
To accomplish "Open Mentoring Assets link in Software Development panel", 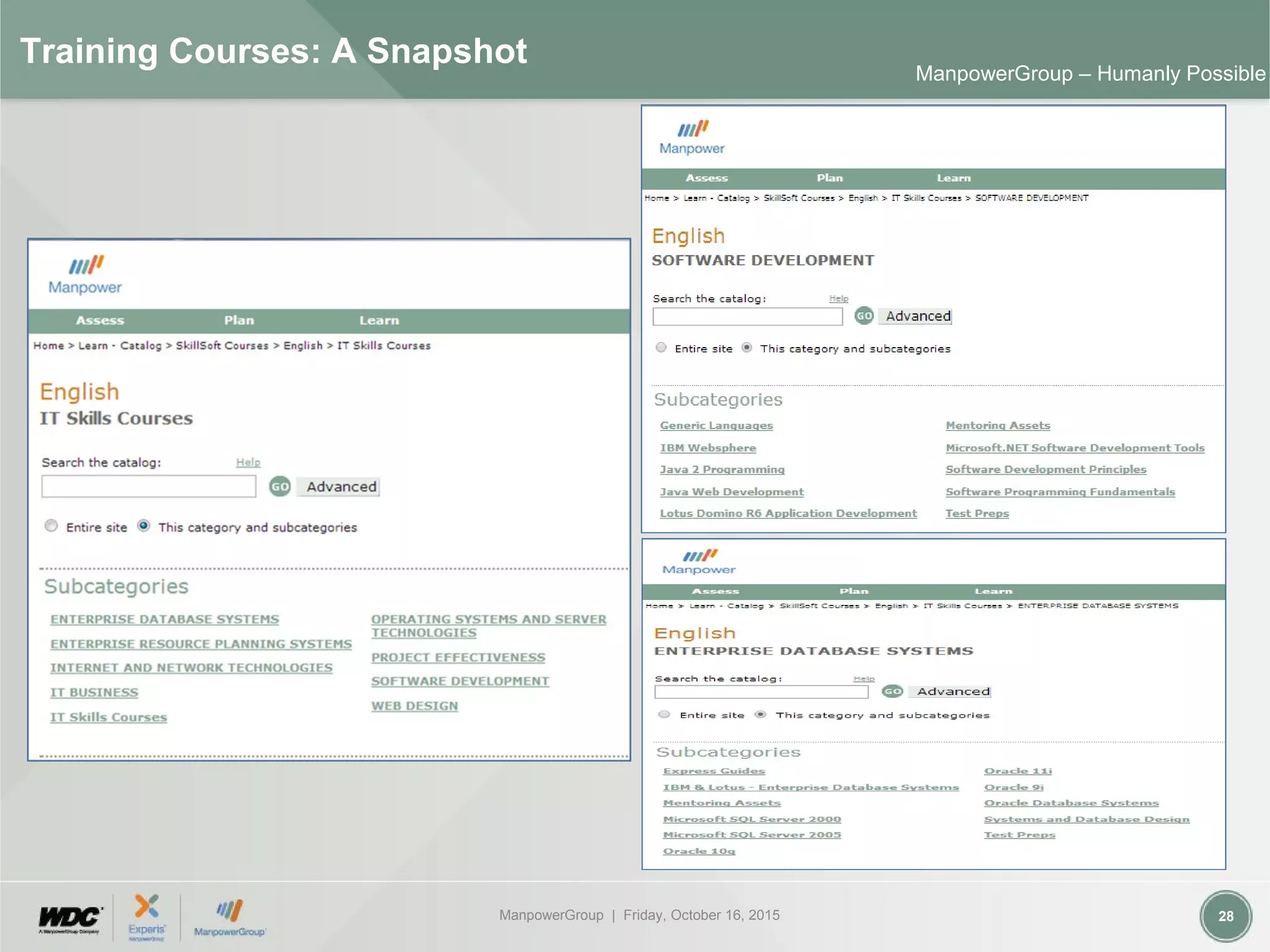I will [998, 425].
